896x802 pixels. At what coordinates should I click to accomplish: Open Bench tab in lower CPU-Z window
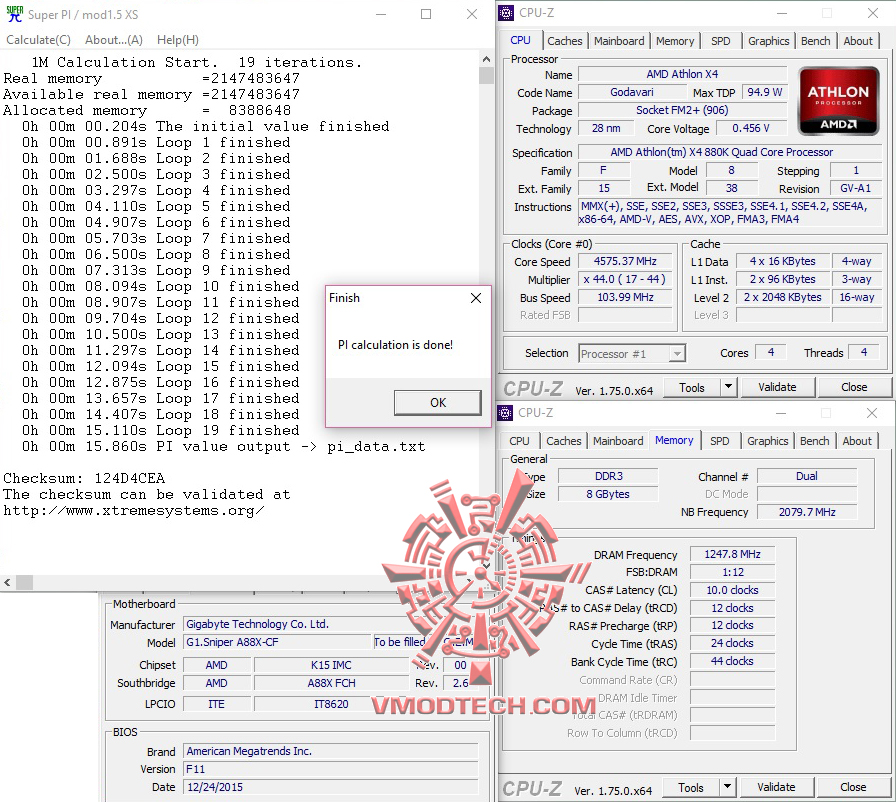coord(814,441)
